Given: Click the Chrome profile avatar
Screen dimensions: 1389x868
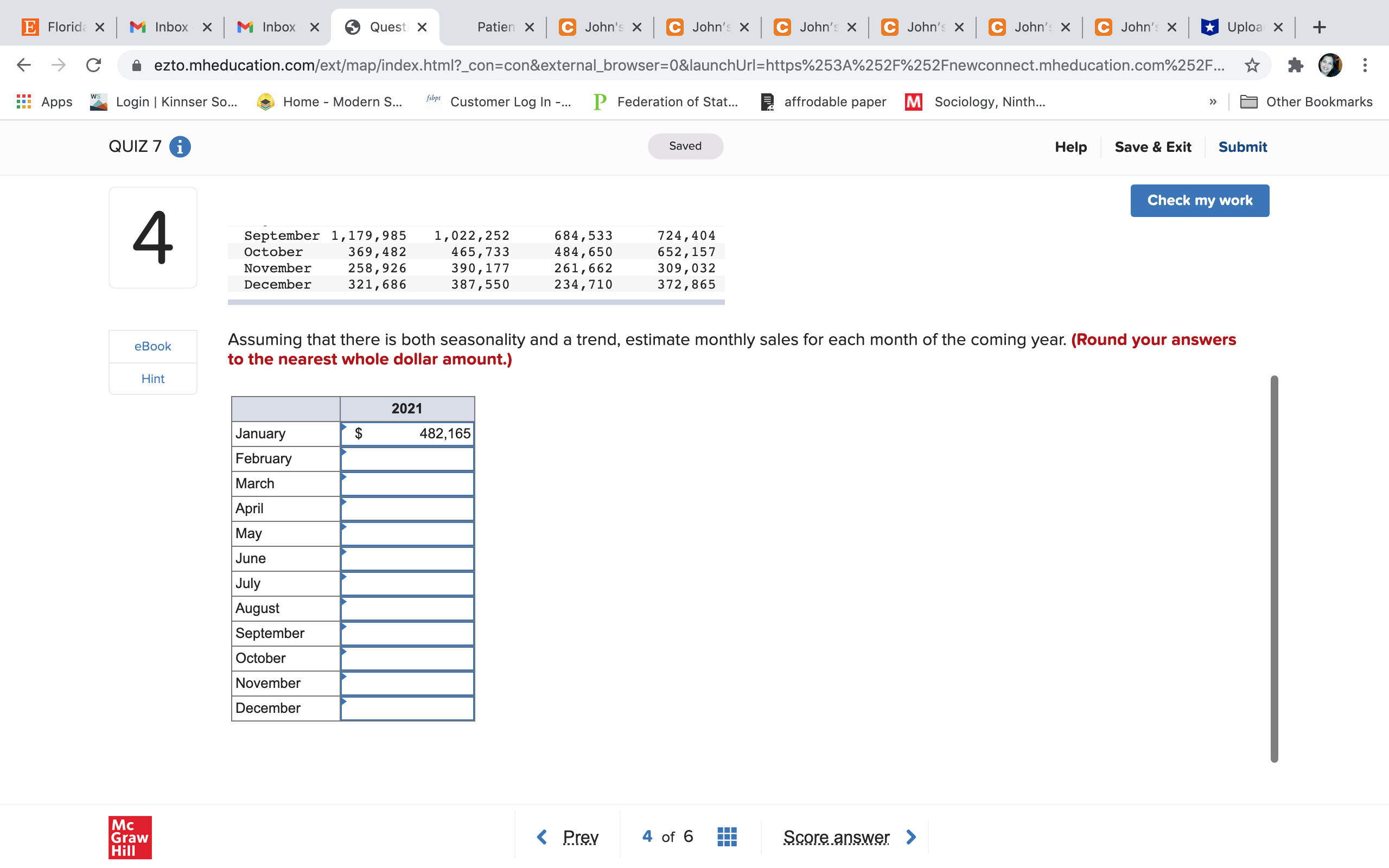Looking at the screenshot, I should (x=1330, y=65).
